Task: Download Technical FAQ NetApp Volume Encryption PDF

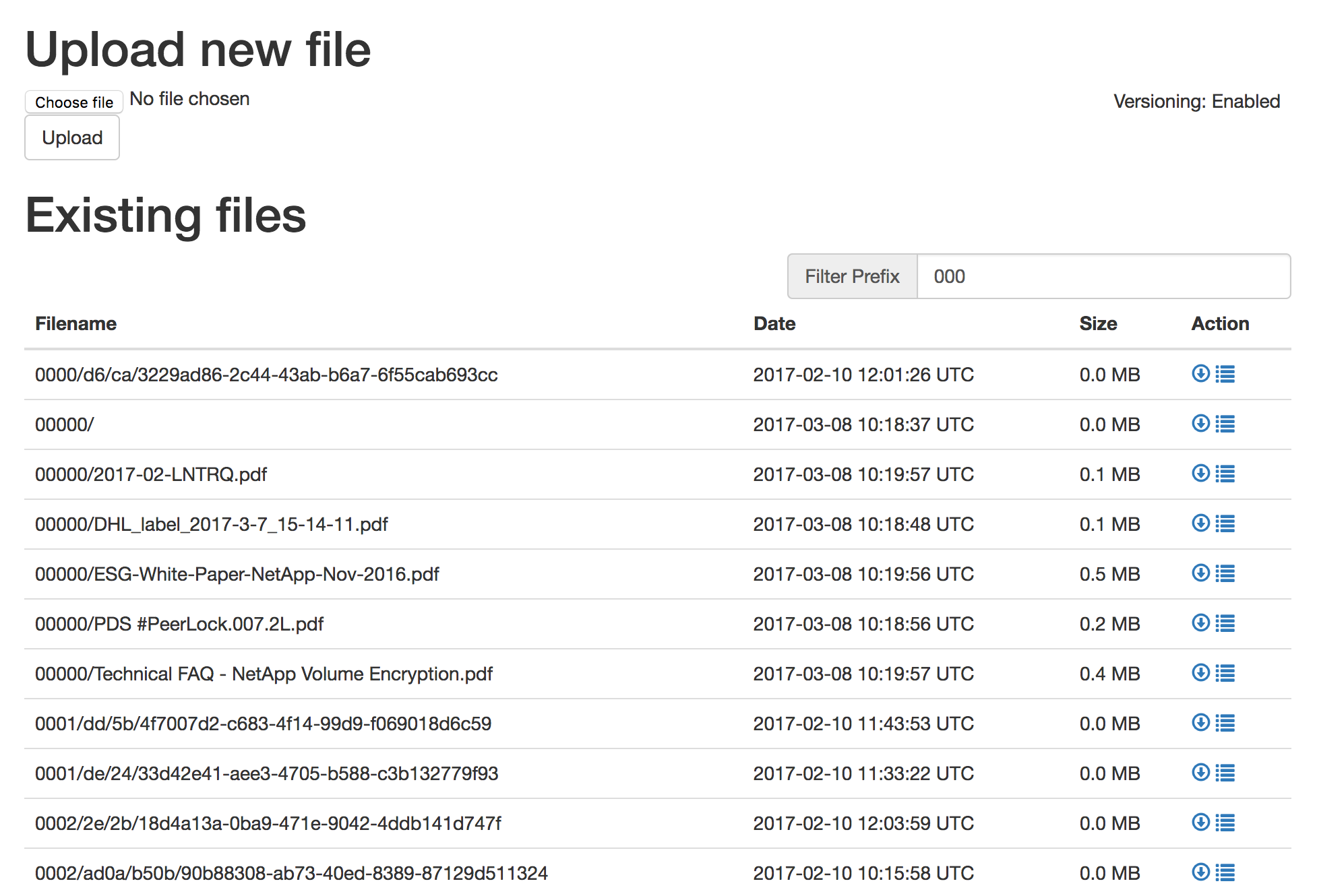Action: tap(1200, 672)
